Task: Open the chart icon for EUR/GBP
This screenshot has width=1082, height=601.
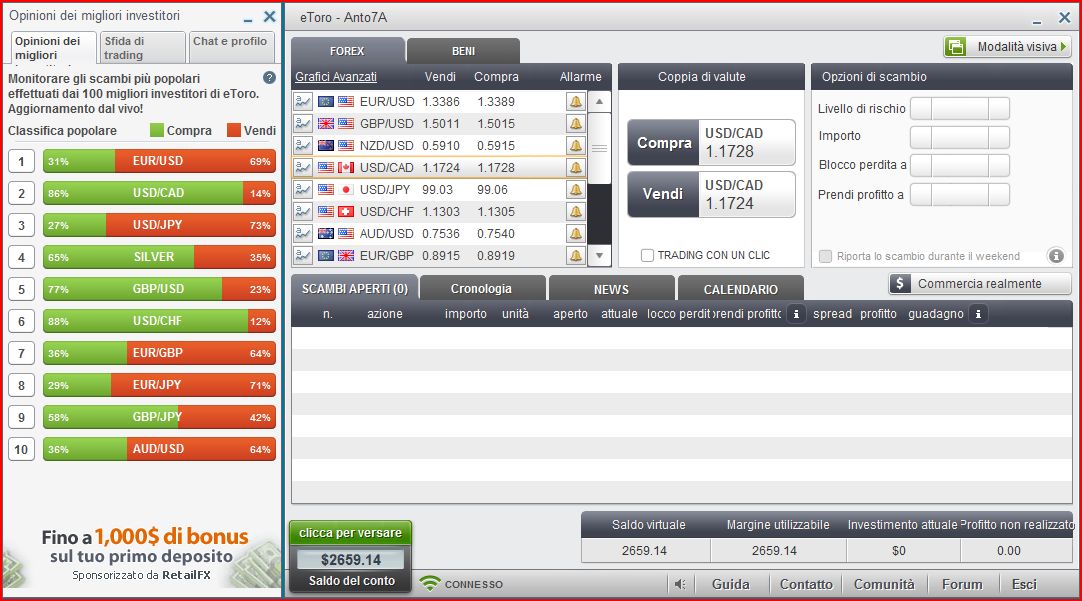Action: pyautogui.click(x=303, y=256)
